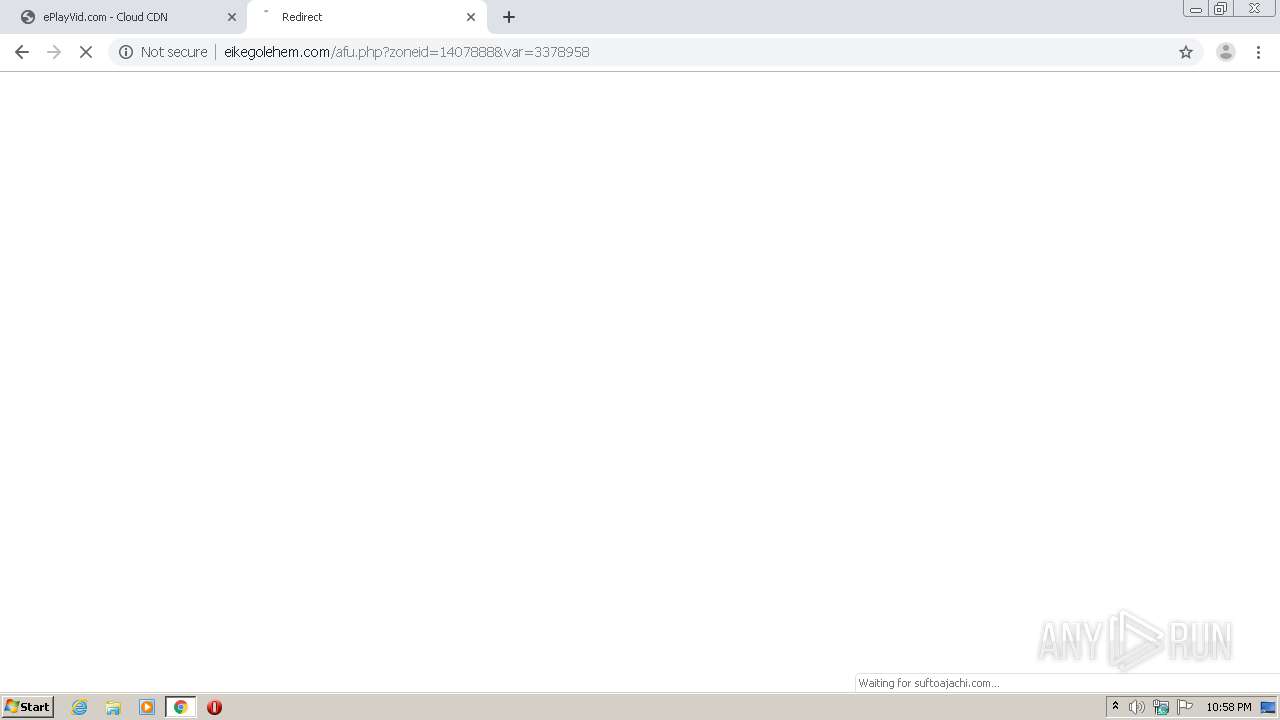The image size is (1280, 720).
Task: Open the network tray icon
Action: tap(1161, 707)
